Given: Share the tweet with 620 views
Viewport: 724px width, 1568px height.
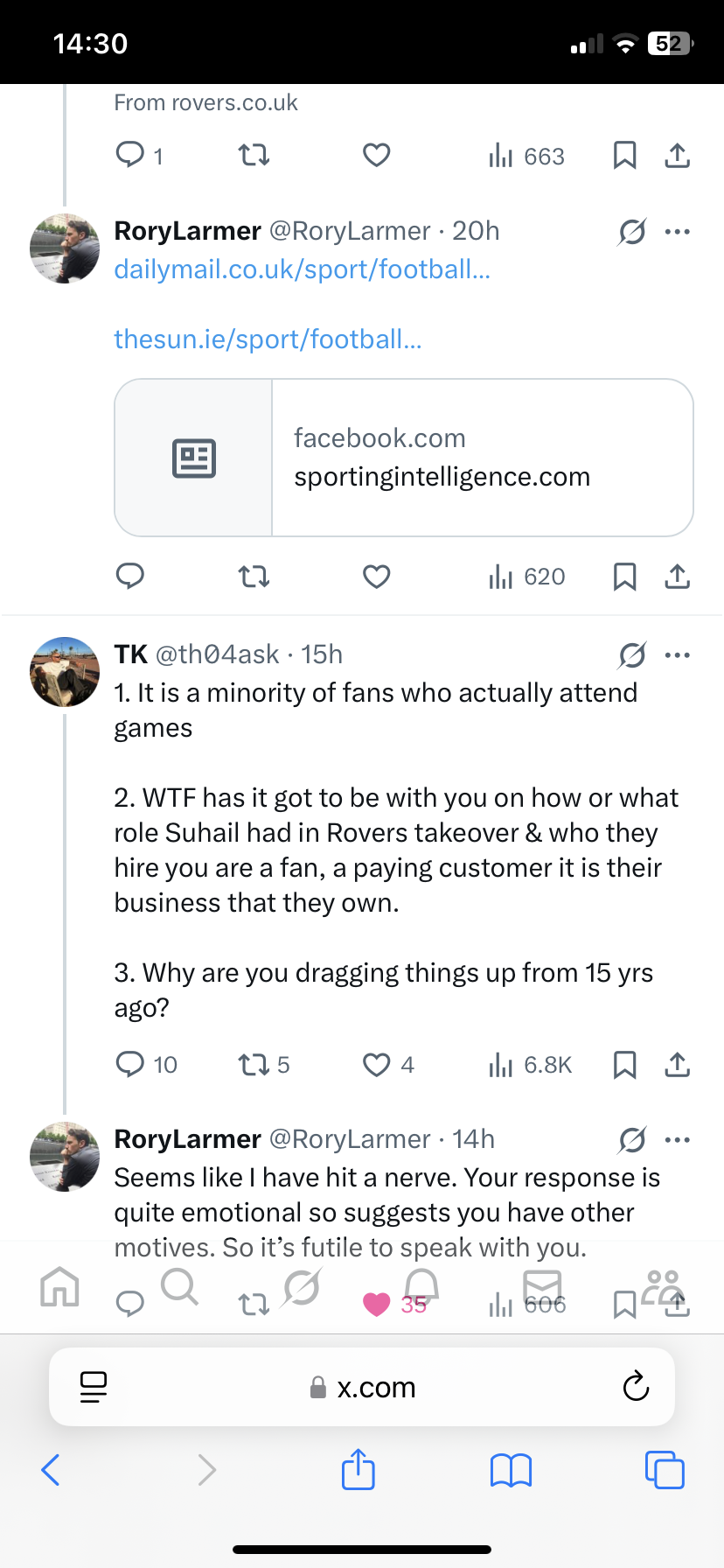Looking at the screenshot, I should (678, 577).
